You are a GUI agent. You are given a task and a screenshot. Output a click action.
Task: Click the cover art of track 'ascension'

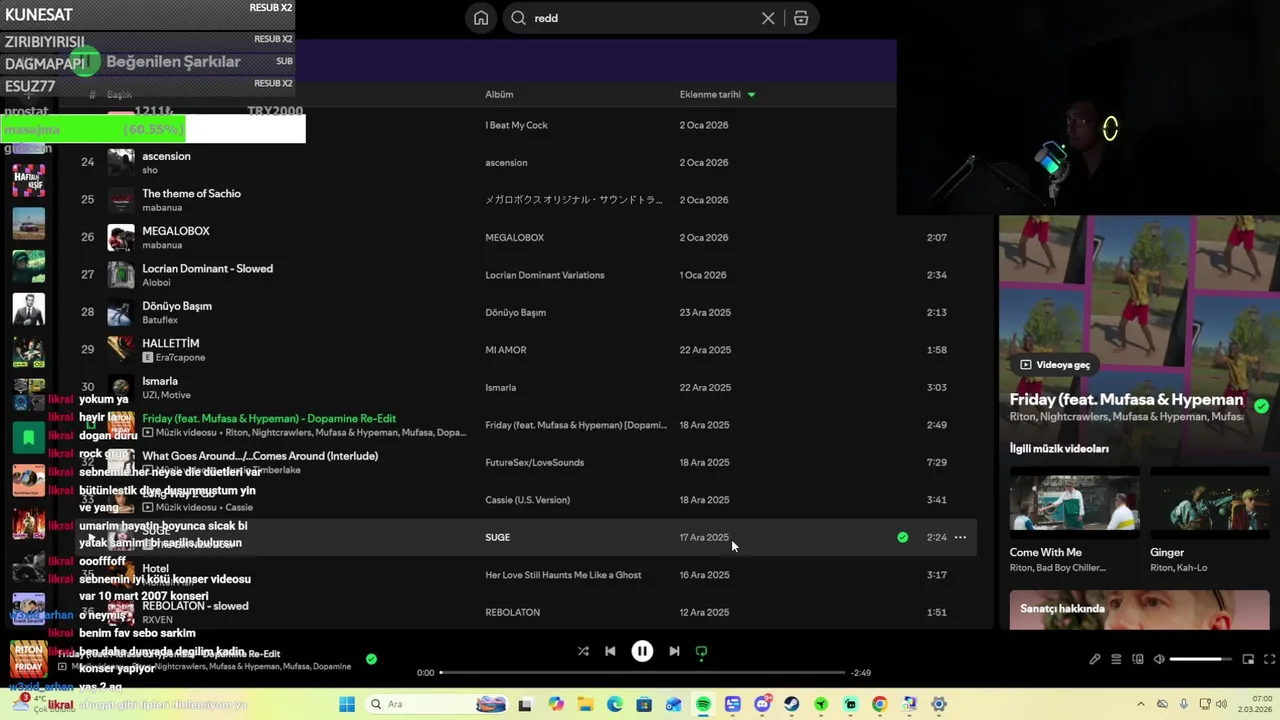tap(121, 162)
